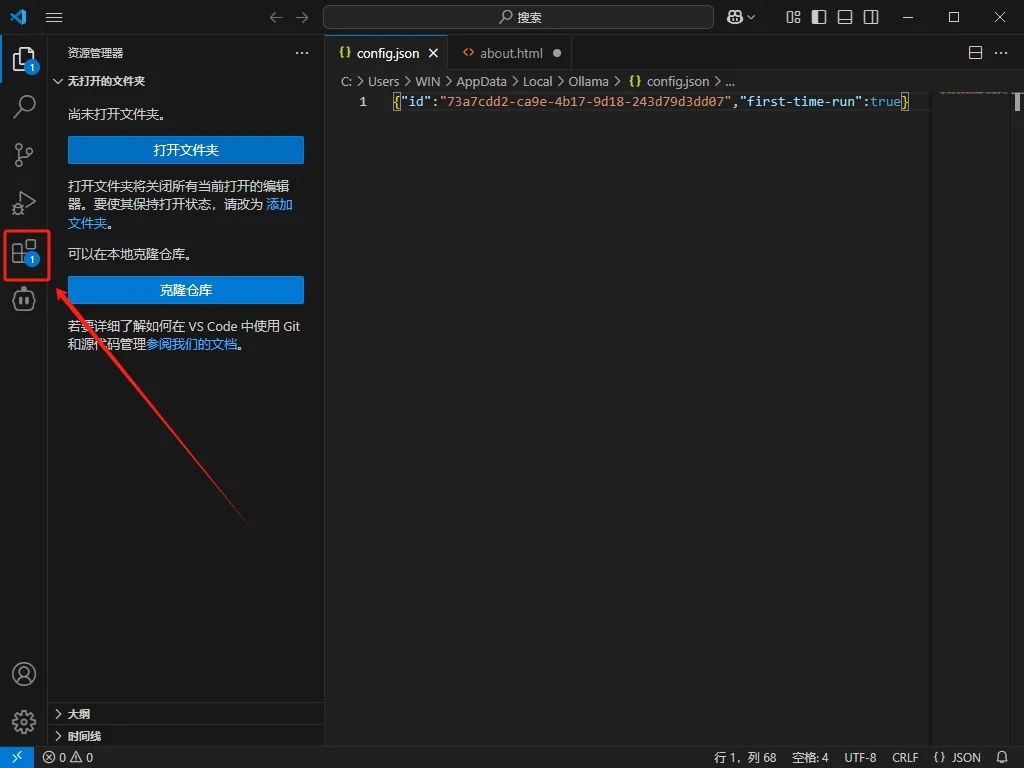This screenshot has width=1024, height=768.
Task: Open the Run and Debug view icon
Action: click(24, 203)
